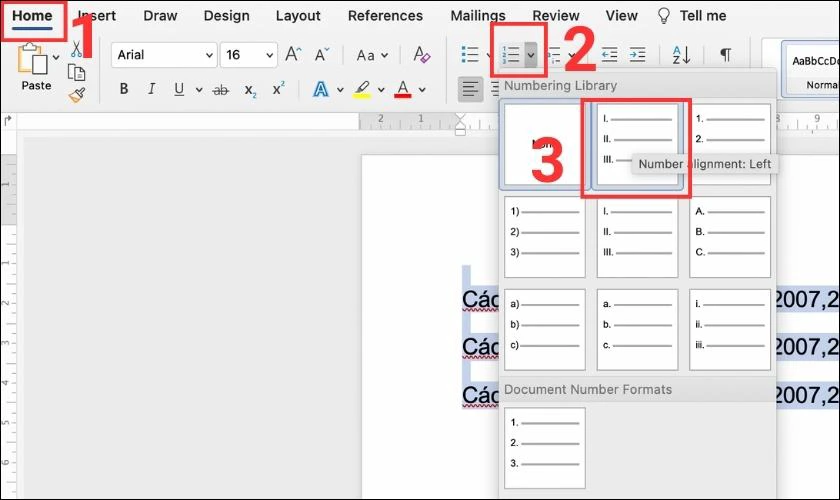Expand the font color arrow
840x500 pixels.
[x=422, y=89]
